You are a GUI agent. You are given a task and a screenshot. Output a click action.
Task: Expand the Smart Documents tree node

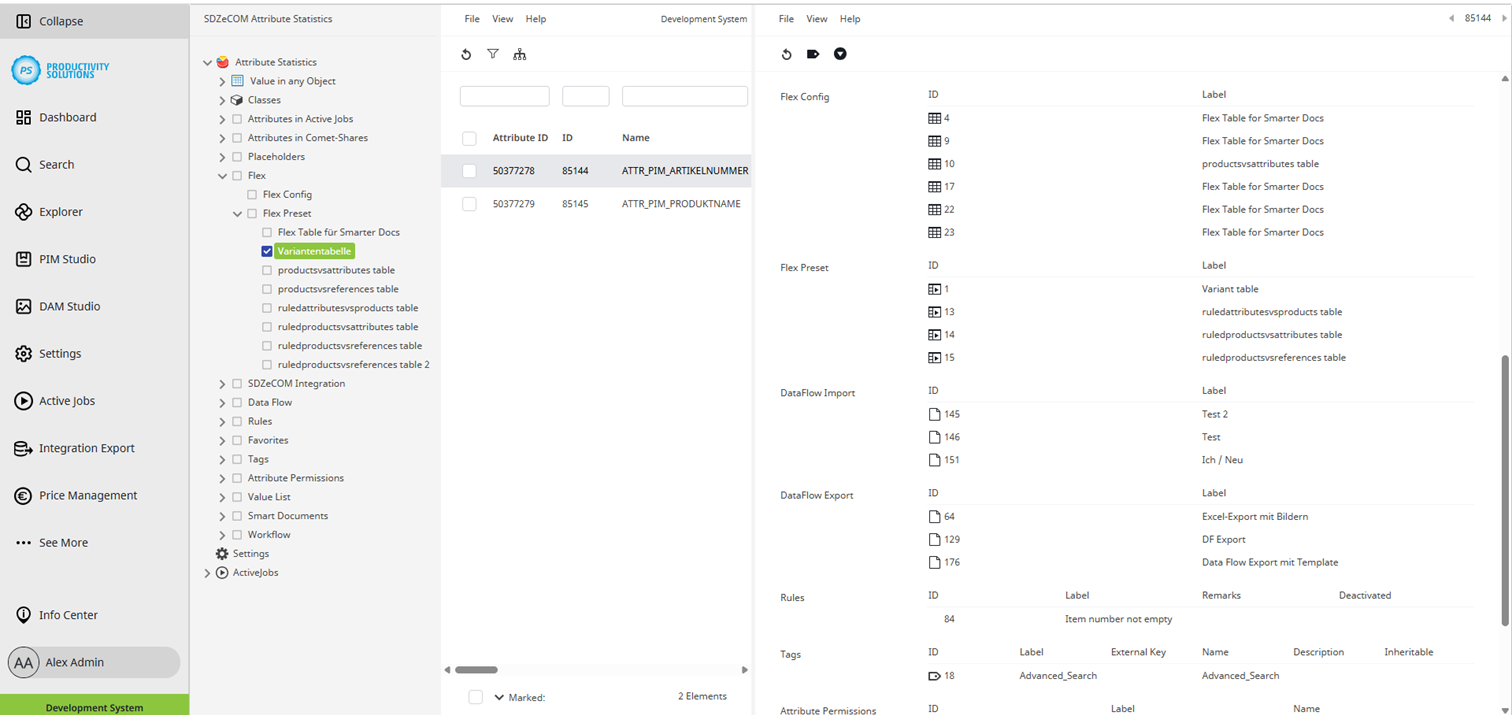click(222, 515)
